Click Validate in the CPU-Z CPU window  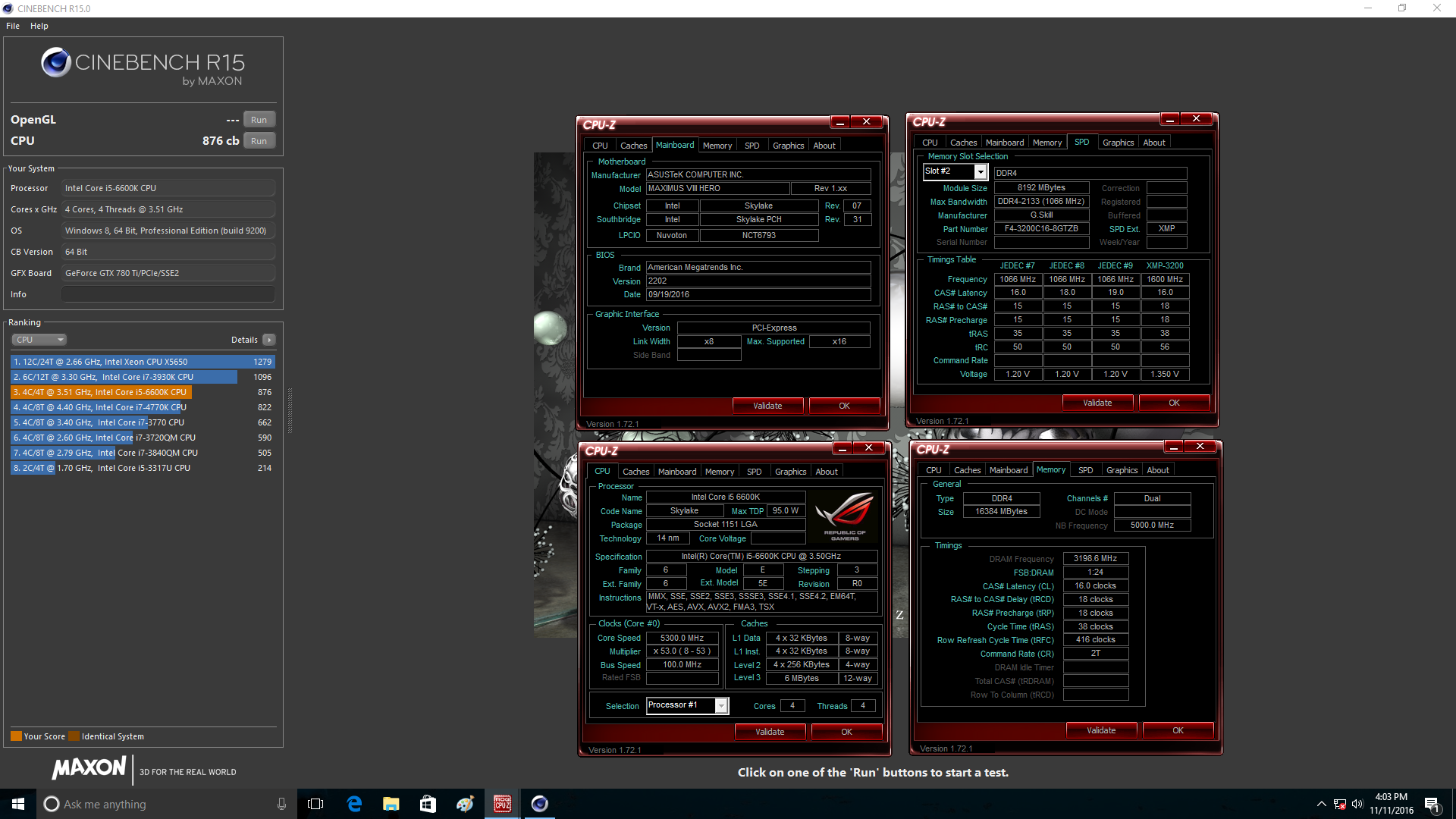click(x=770, y=732)
